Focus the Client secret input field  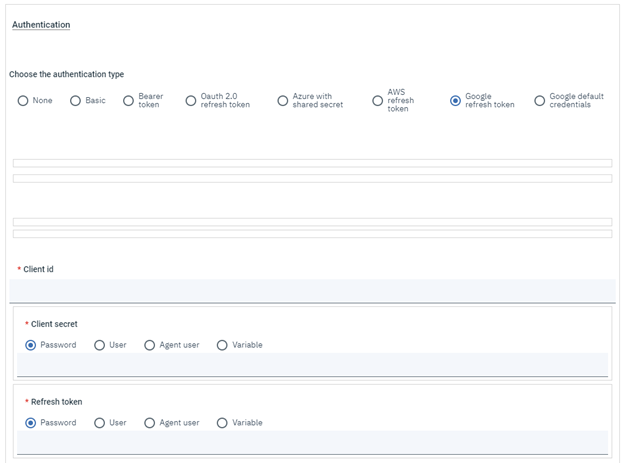pos(312,365)
